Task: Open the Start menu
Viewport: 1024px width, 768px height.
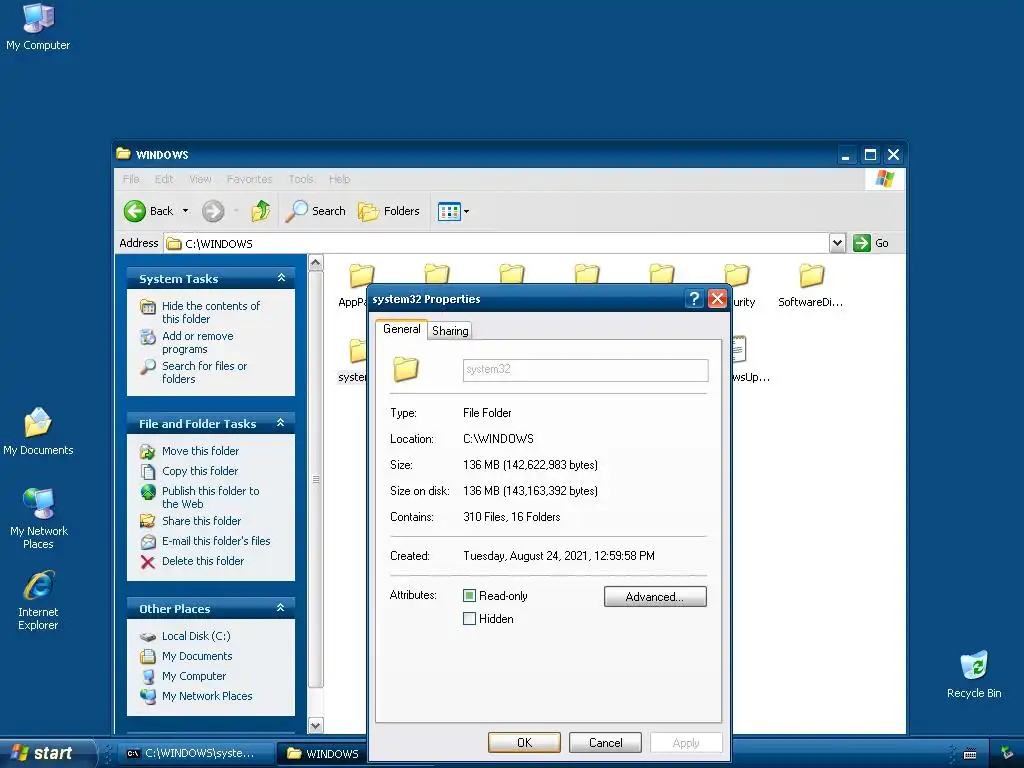Action: click(x=46, y=753)
